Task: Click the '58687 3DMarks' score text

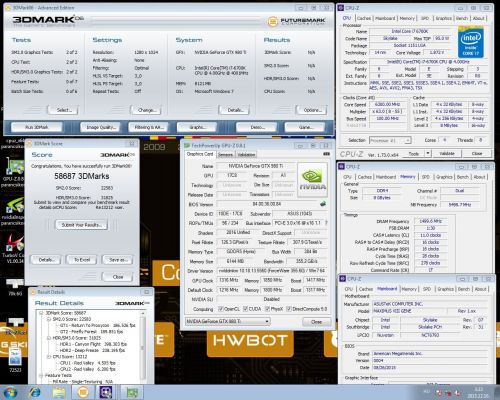Action: [82, 176]
